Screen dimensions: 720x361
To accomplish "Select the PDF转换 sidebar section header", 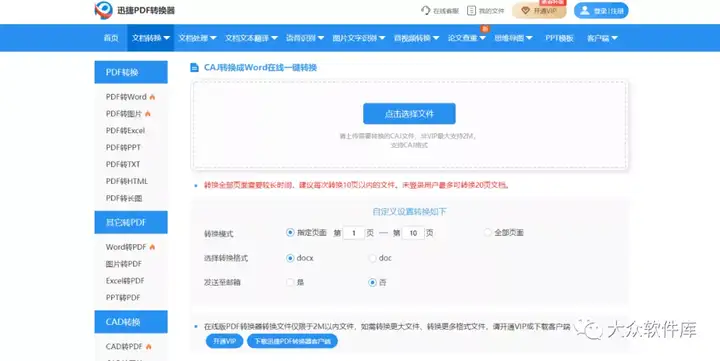I will click(x=131, y=72).
